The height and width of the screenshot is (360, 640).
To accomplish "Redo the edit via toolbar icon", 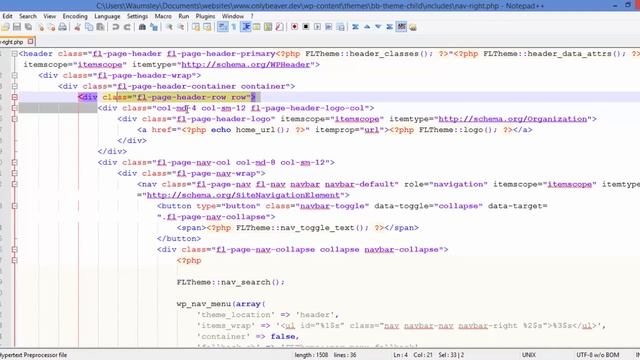I will click(x=127, y=27).
